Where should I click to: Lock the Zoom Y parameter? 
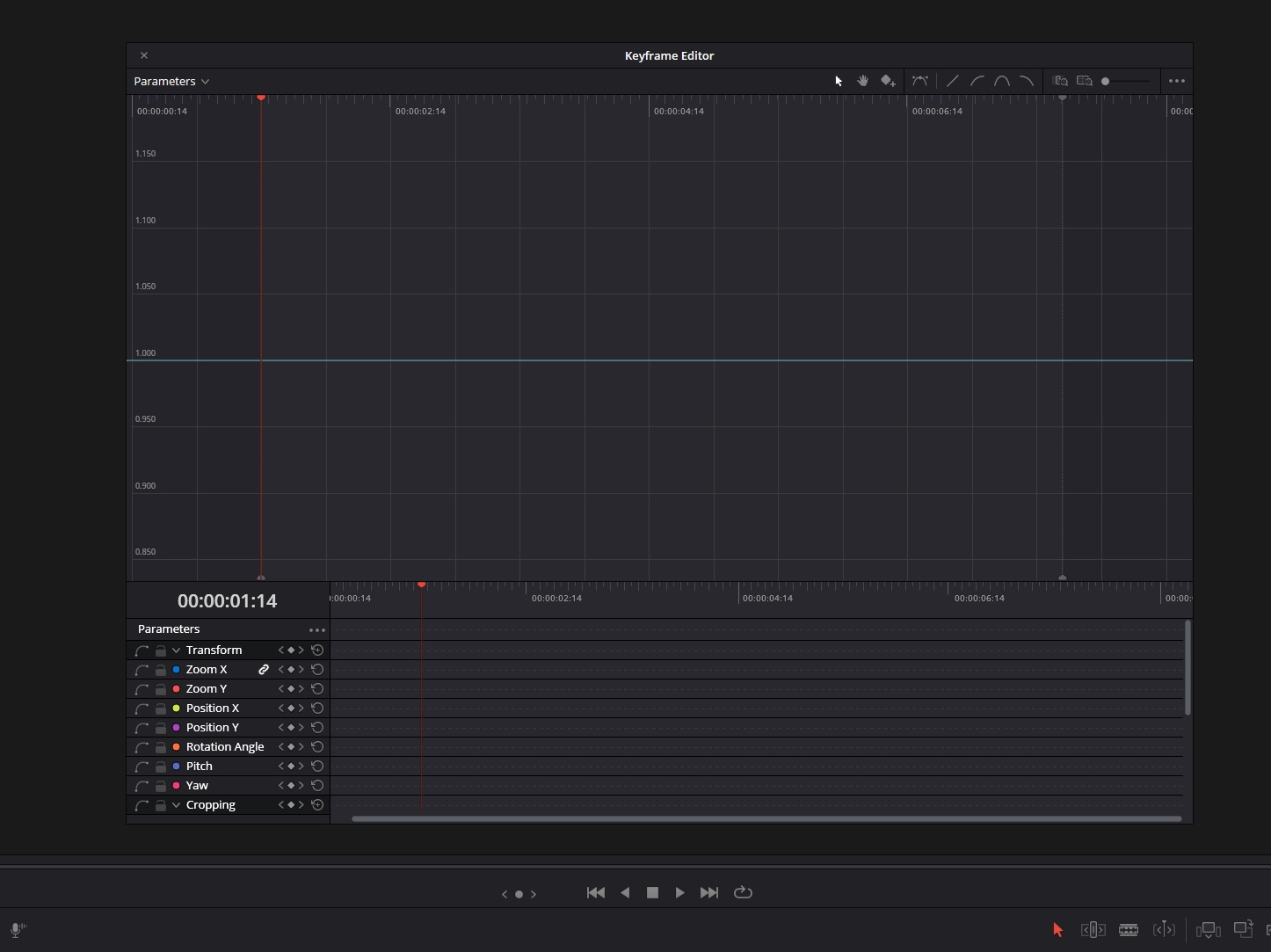pos(161,689)
